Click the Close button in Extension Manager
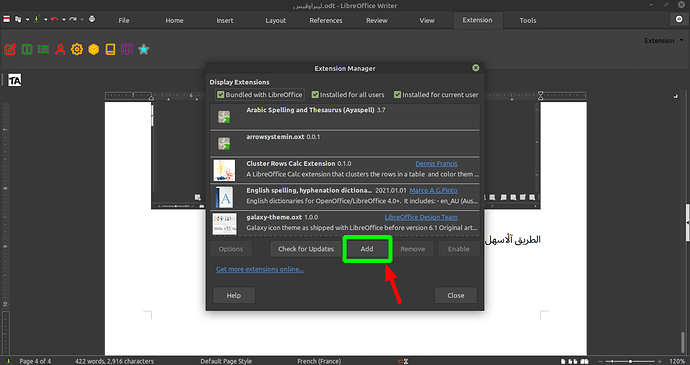 tap(456, 295)
